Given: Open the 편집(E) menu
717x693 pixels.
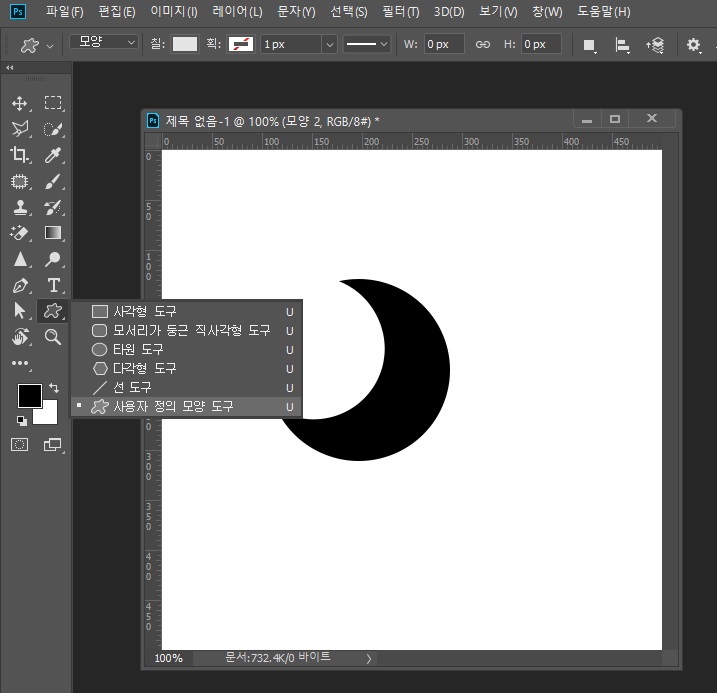Looking at the screenshot, I should pos(117,11).
